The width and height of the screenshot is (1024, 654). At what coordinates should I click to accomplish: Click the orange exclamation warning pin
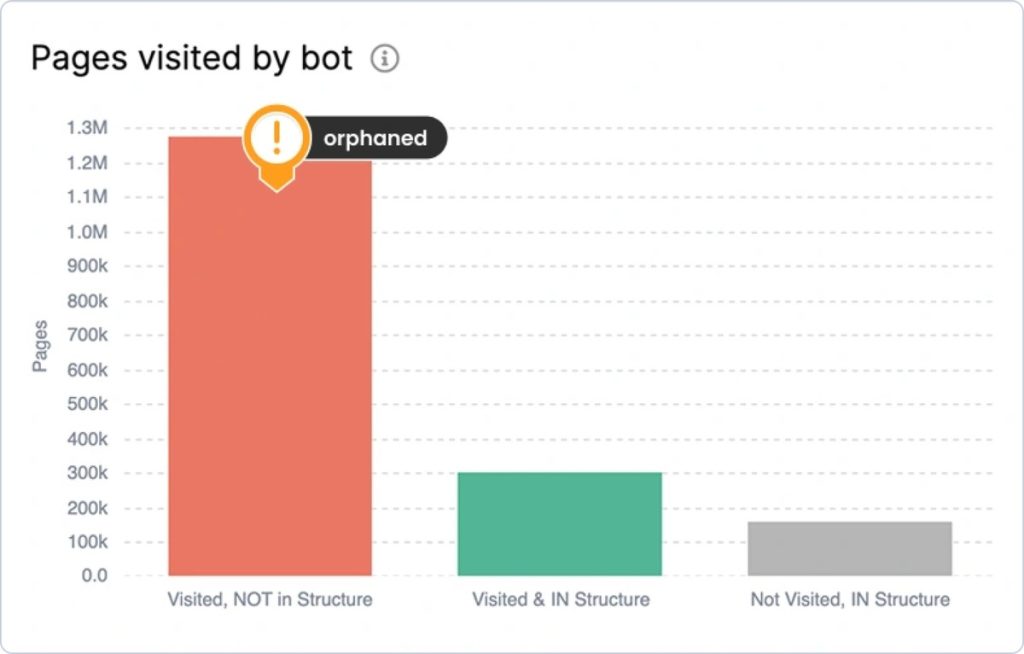coord(276,139)
